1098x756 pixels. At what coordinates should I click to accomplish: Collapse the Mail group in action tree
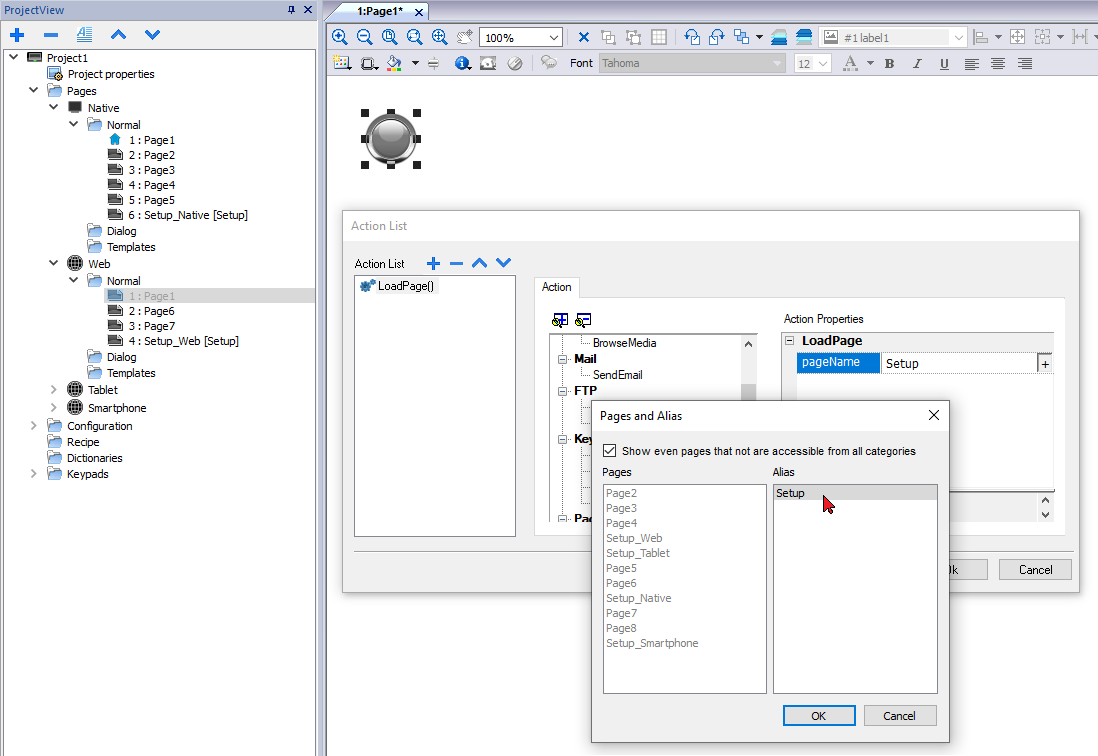(562, 359)
